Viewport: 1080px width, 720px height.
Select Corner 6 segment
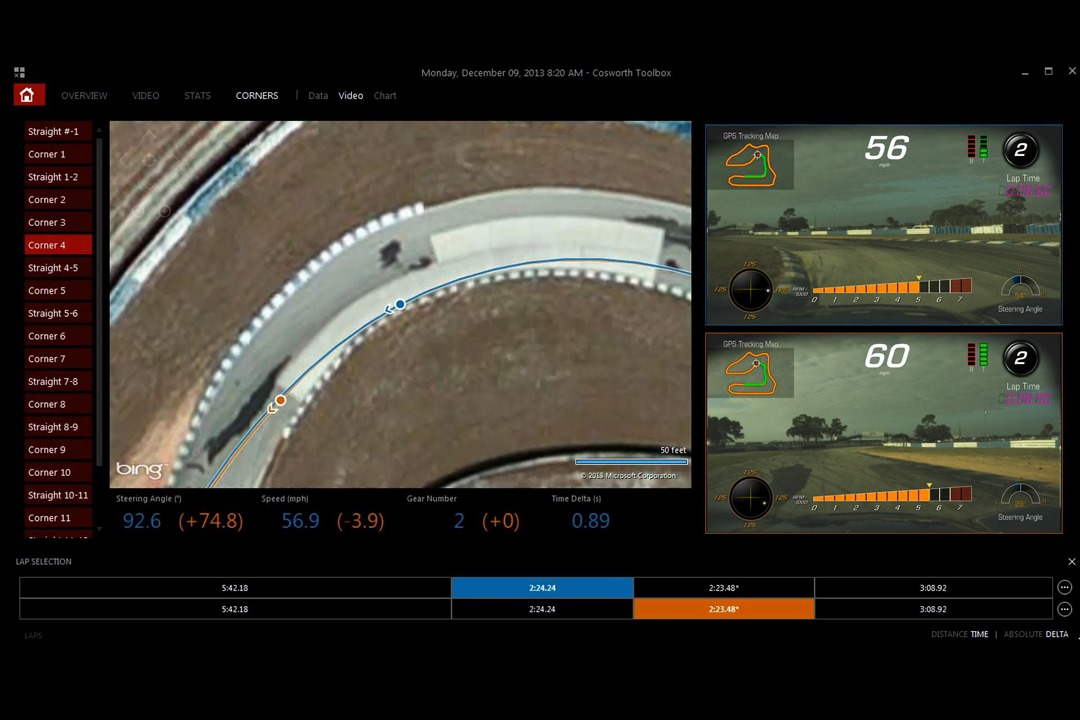tap(59, 336)
